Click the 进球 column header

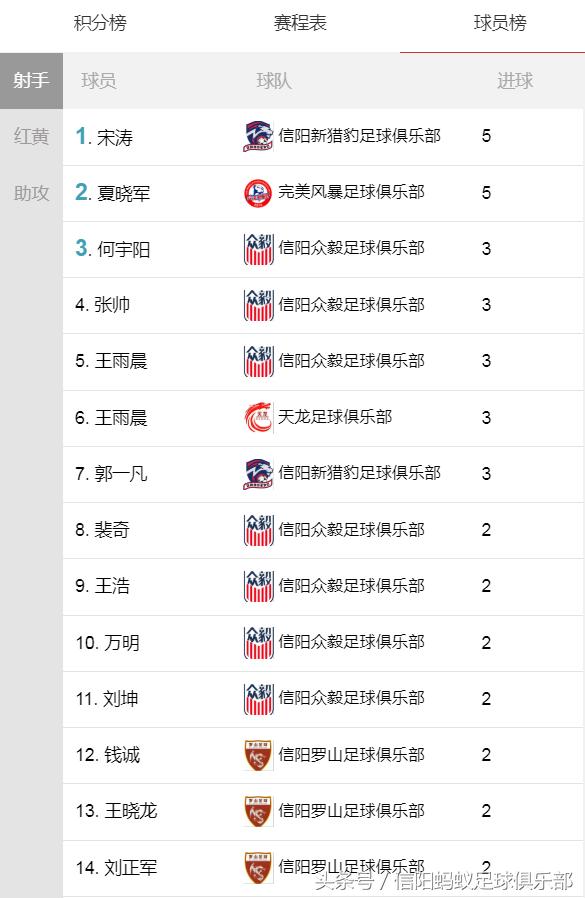click(x=516, y=82)
